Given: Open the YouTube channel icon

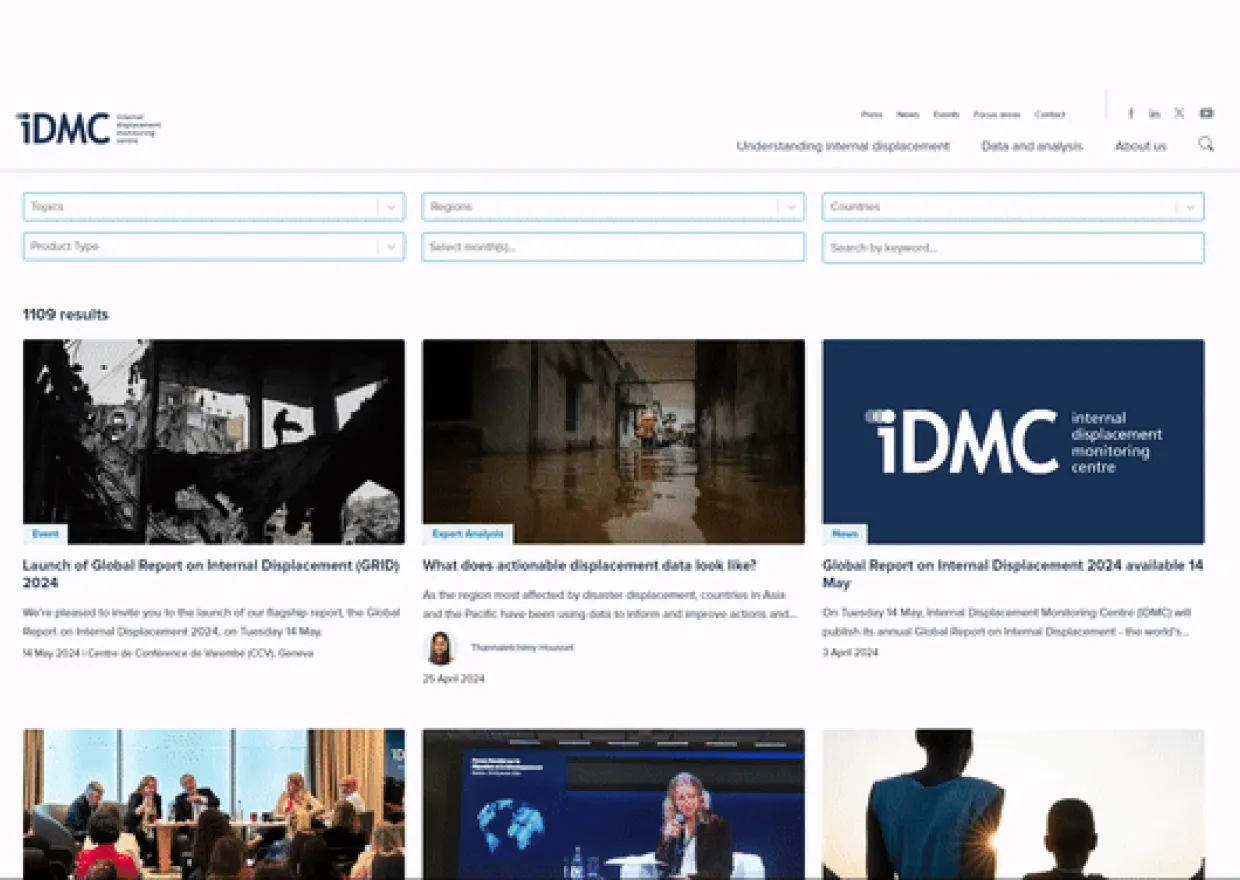Looking at the screenshot, I should [1206, 114].
